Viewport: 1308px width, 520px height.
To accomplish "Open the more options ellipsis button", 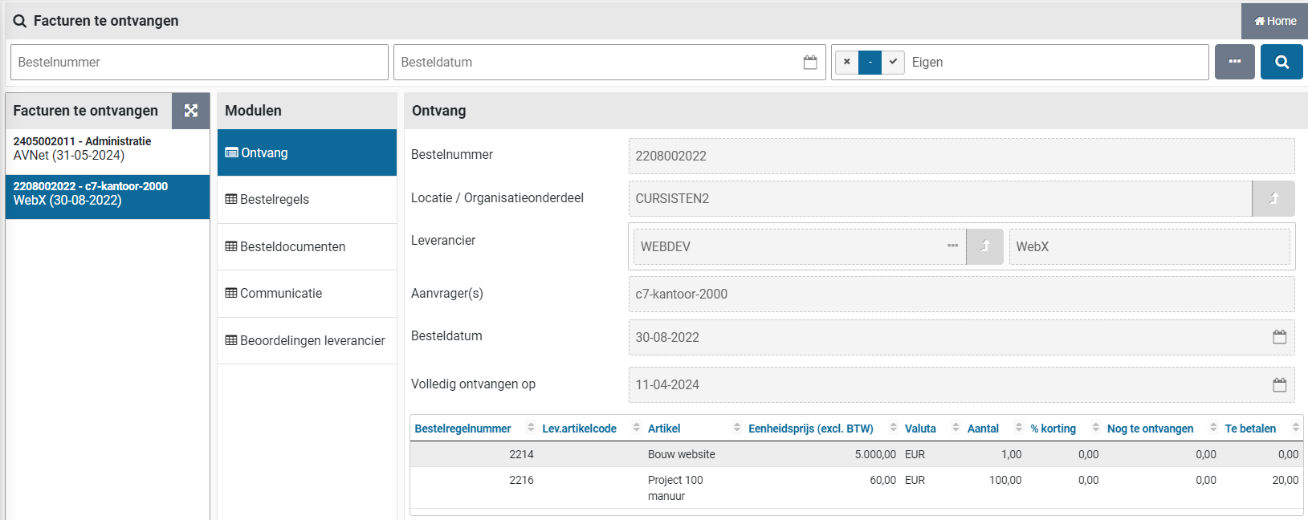I will point(1234,62).
